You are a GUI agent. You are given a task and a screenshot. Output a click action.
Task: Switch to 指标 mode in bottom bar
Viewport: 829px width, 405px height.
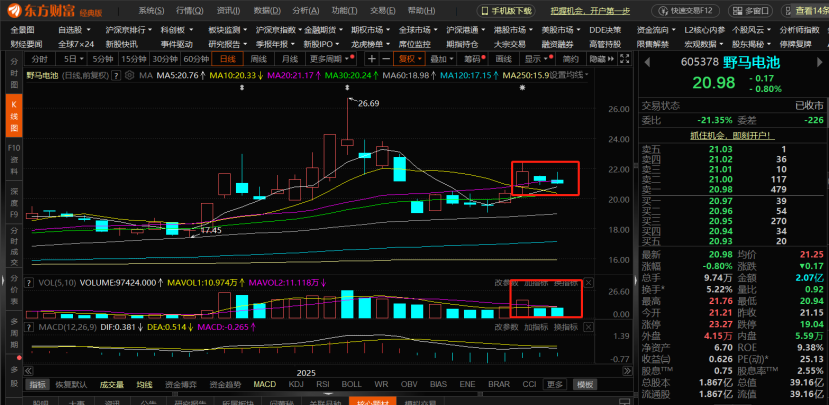[37, 384]
